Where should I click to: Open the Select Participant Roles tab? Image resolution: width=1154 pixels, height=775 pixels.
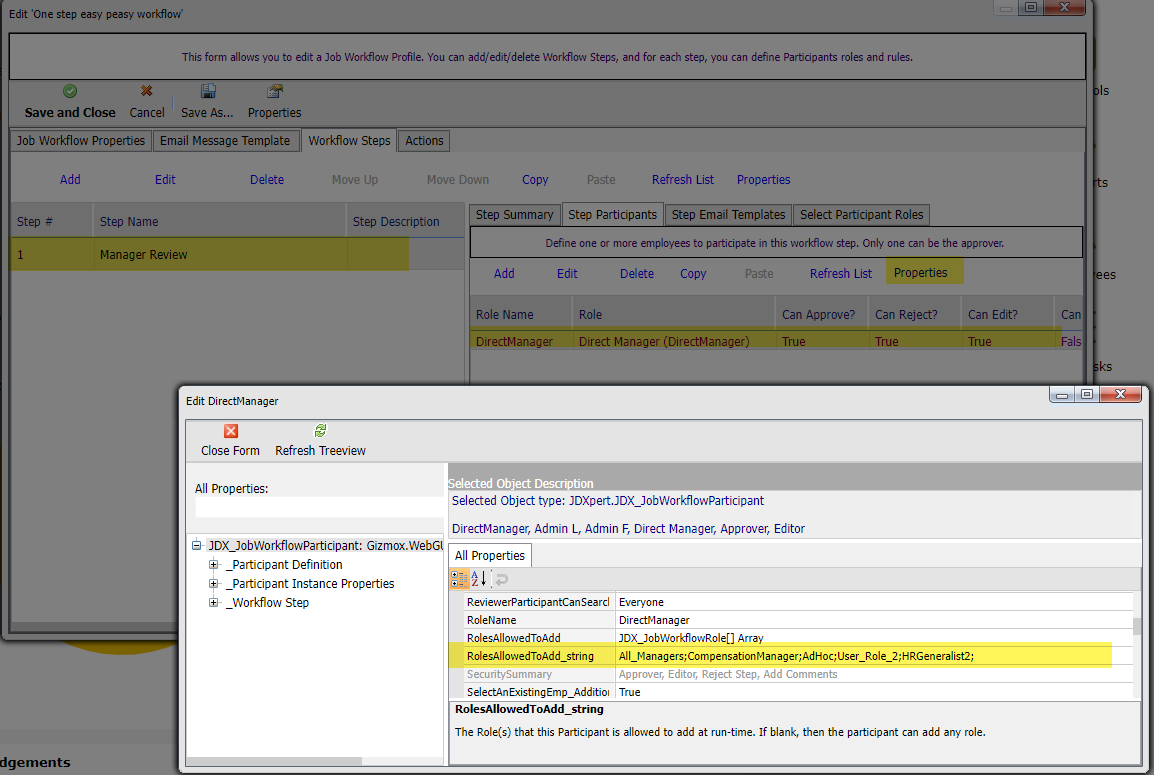[x=862, y=215]
